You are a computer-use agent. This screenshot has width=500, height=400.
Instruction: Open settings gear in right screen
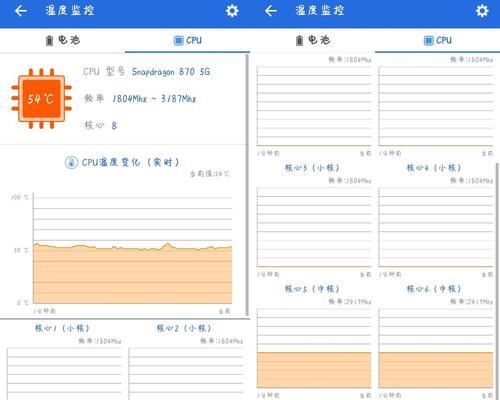coord(482,11)
